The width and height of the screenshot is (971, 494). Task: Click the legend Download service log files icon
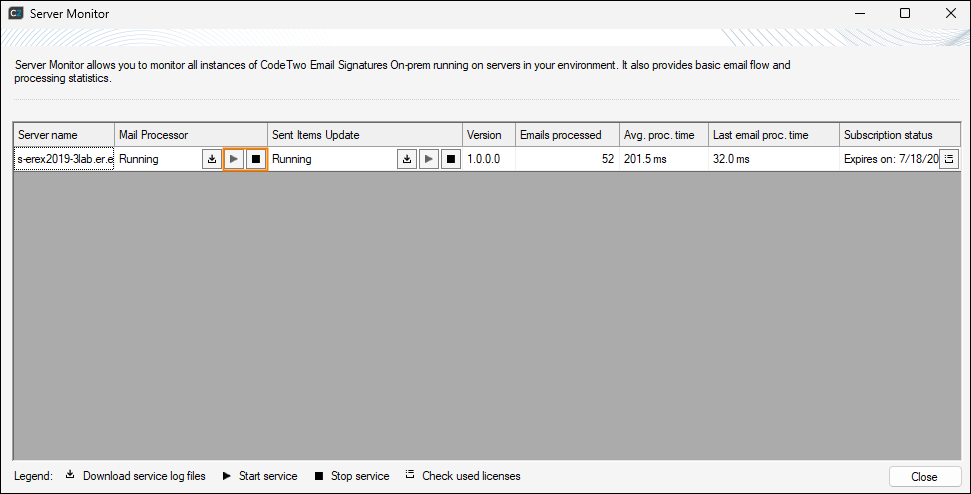(x=70, y=475)
